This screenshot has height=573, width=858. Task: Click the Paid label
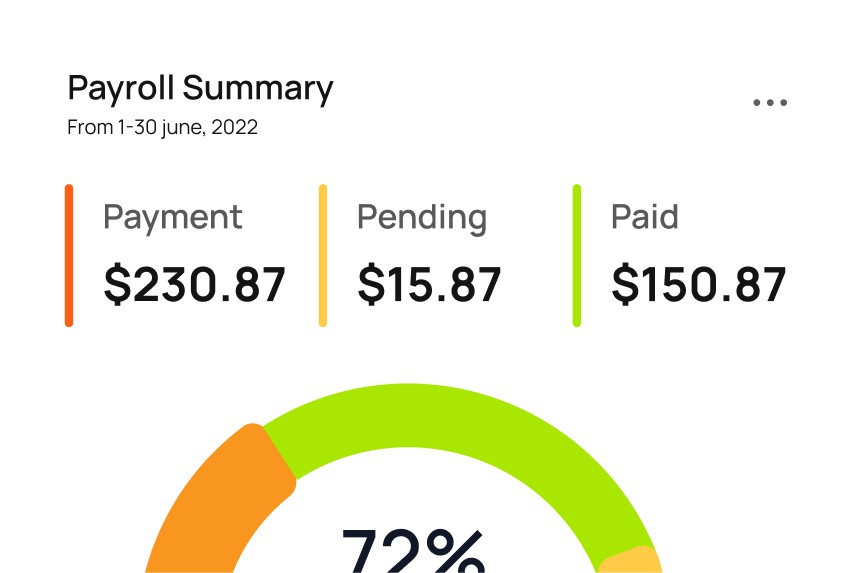(x=645, y=217)
